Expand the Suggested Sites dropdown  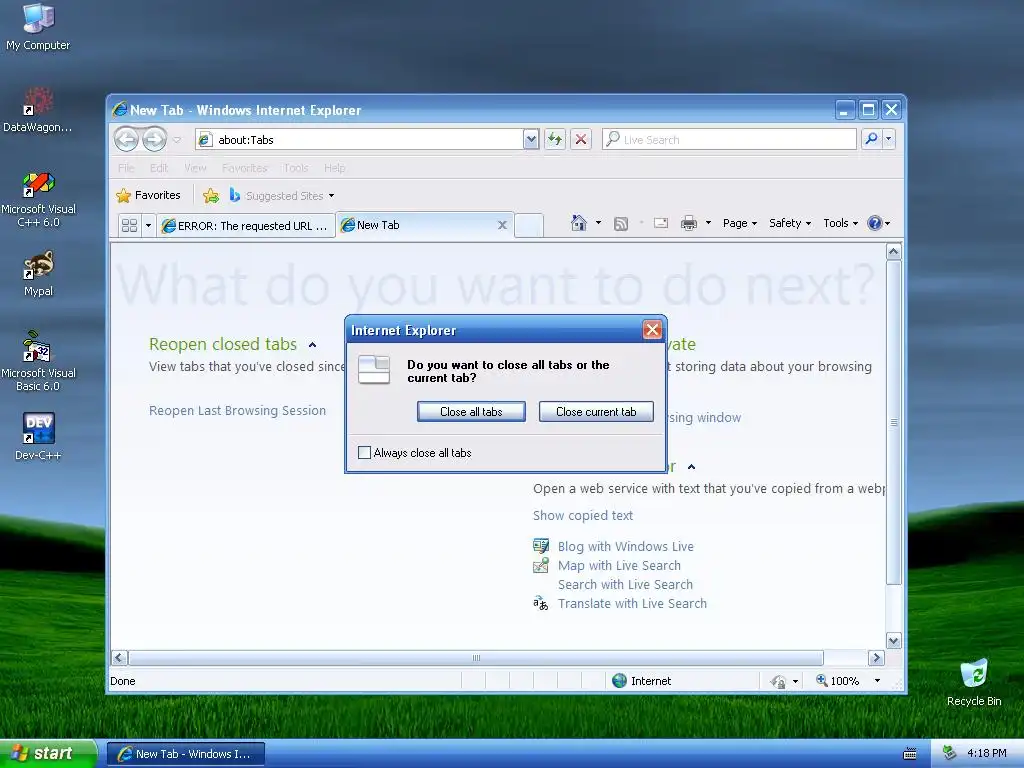(x=332, y=196)
